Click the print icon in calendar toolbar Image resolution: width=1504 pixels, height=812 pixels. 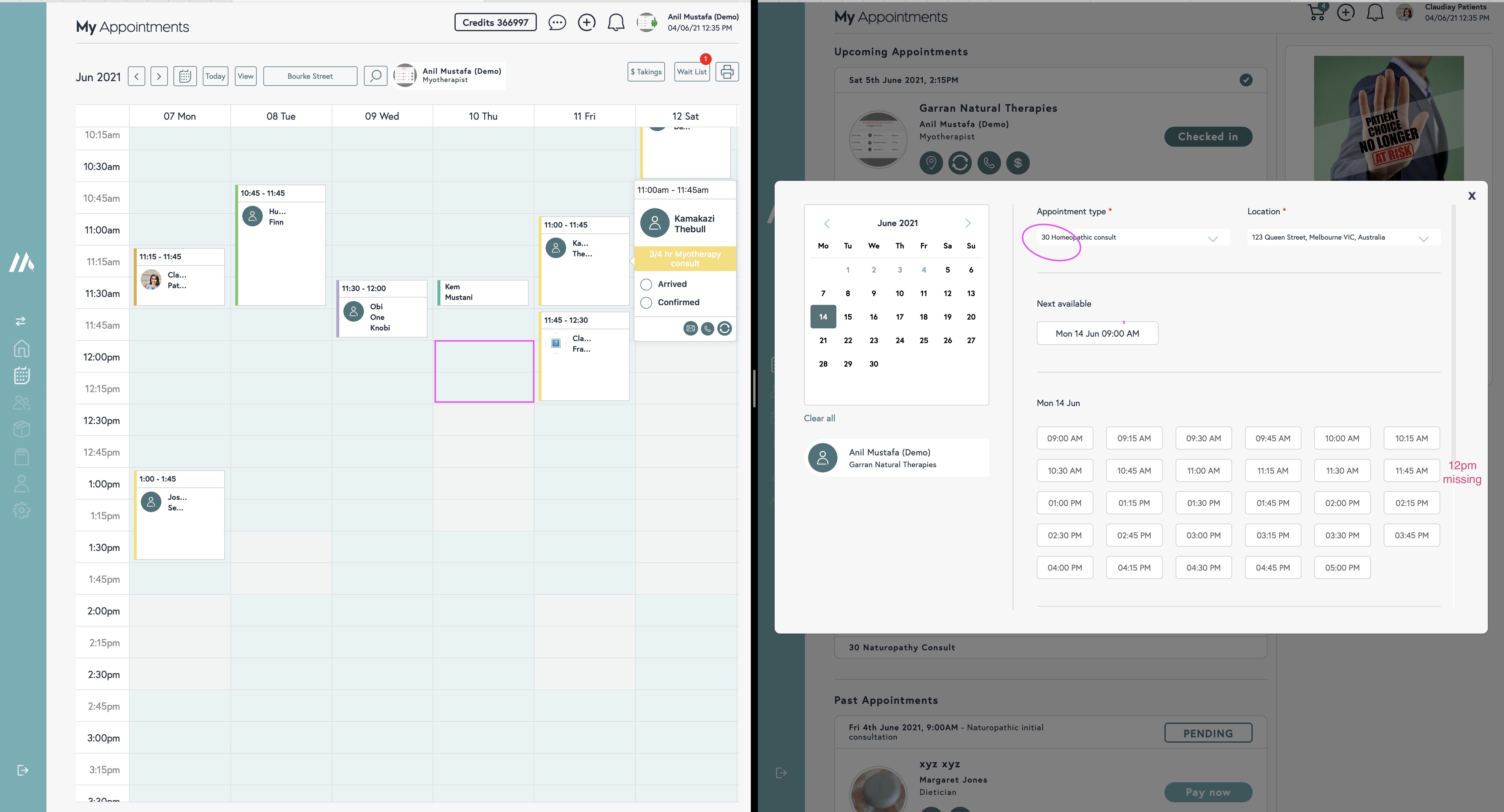727,72
